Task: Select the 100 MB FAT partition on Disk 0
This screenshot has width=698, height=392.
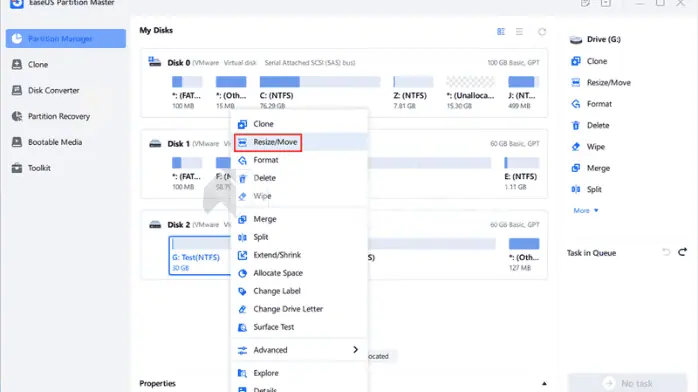Action: [187, 93]
